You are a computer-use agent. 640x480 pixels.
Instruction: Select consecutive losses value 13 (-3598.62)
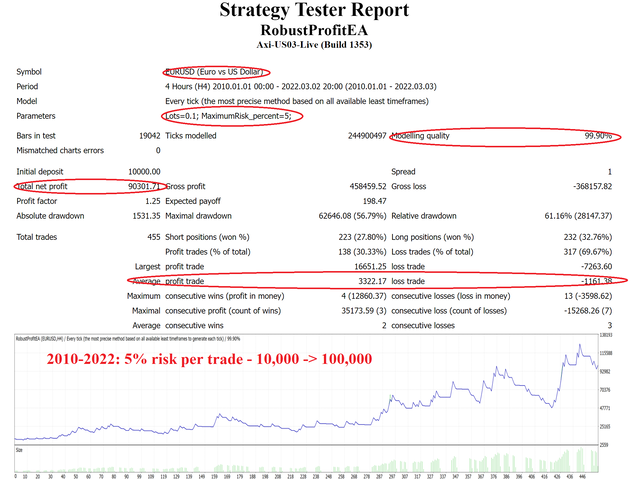(588, 296)
